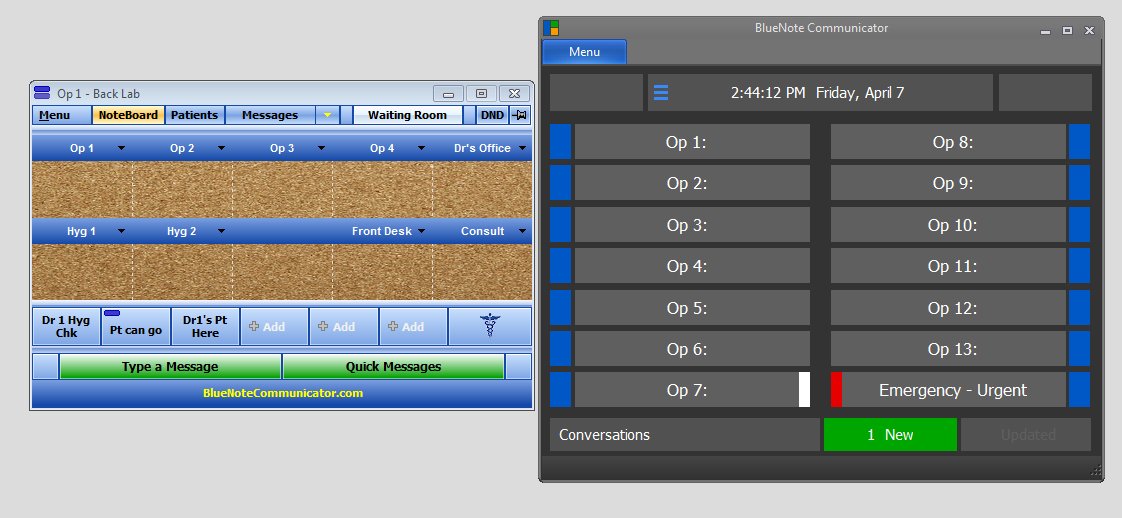
Task: Click the red indicator on Emergency - Urgent
Action: point(836,390)
